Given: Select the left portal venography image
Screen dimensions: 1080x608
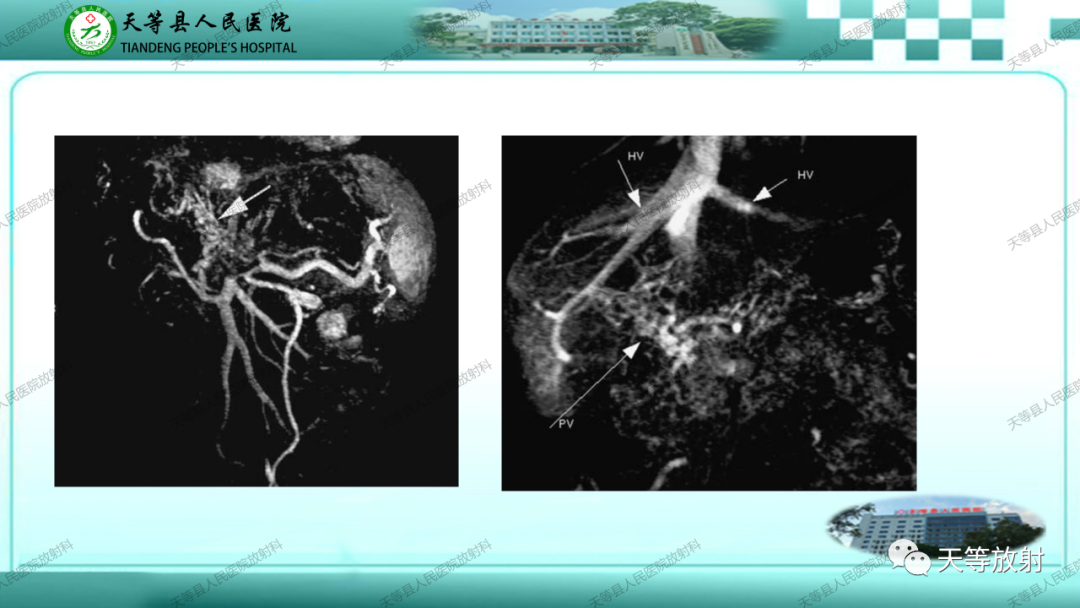Looking at the screenshot, I should pos(256,311).
